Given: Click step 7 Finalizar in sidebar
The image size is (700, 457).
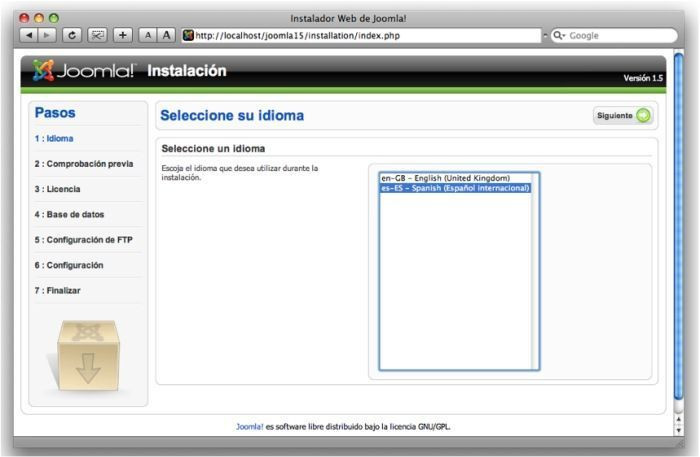Looking at the screenshot, I should click(58, 290).
